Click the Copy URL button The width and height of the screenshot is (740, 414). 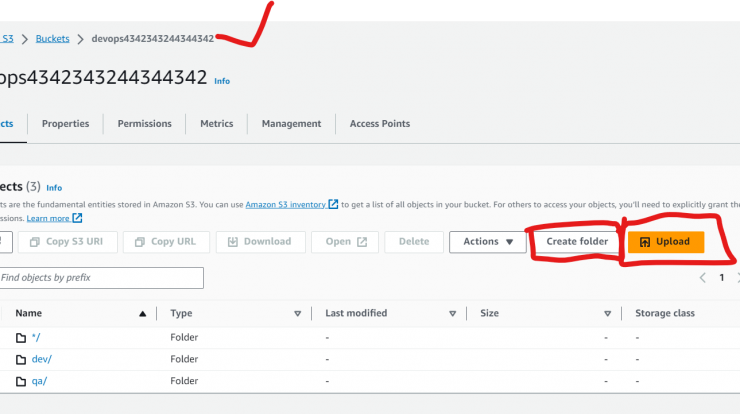point(166,242)
